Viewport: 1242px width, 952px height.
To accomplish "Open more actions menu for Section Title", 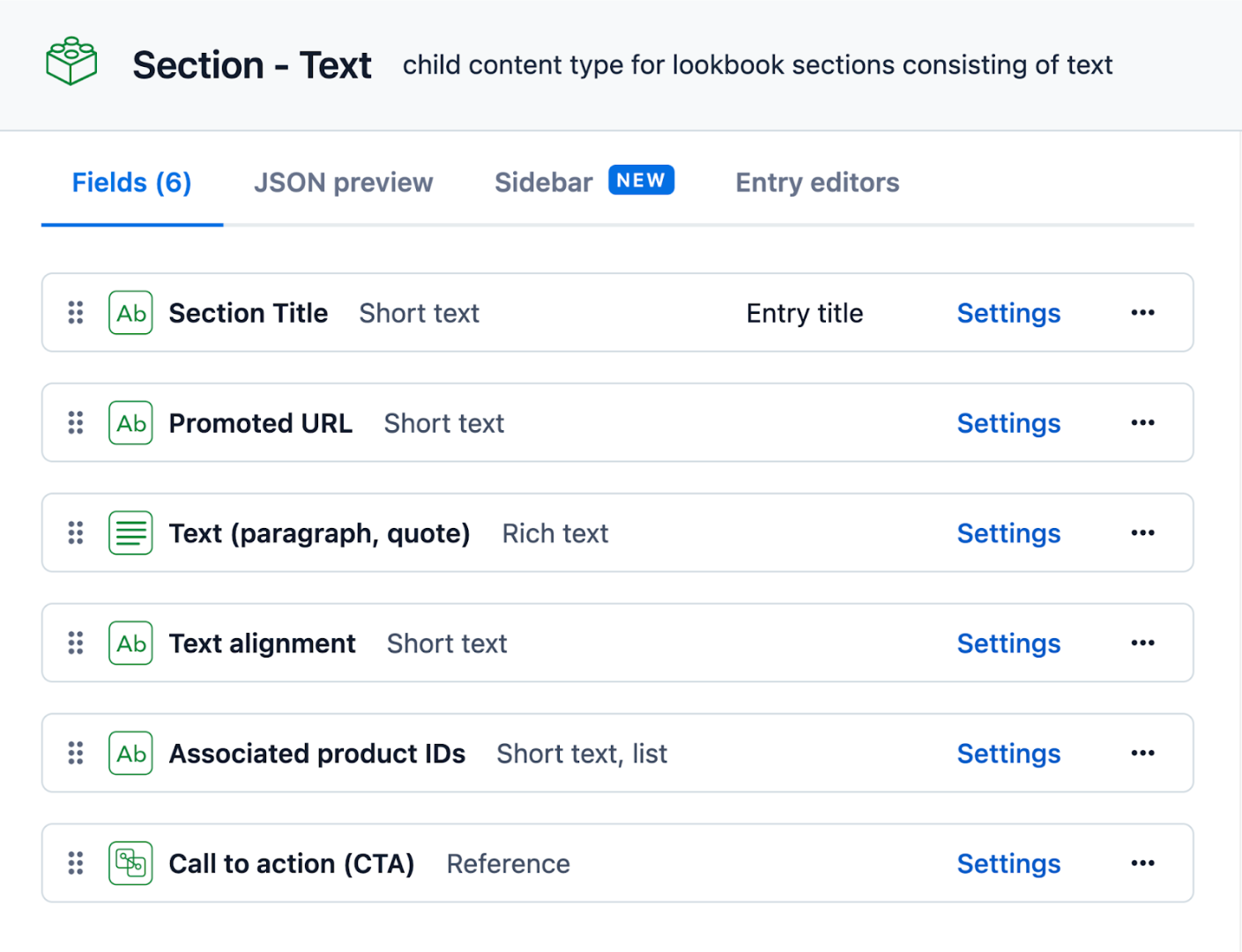I will pos(1142,313).
